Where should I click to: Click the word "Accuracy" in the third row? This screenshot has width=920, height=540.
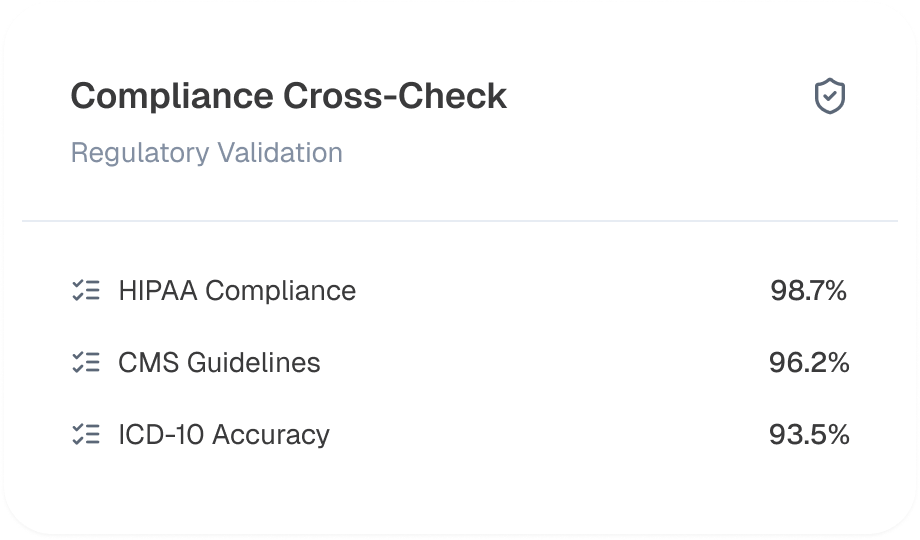coord(271,434)
